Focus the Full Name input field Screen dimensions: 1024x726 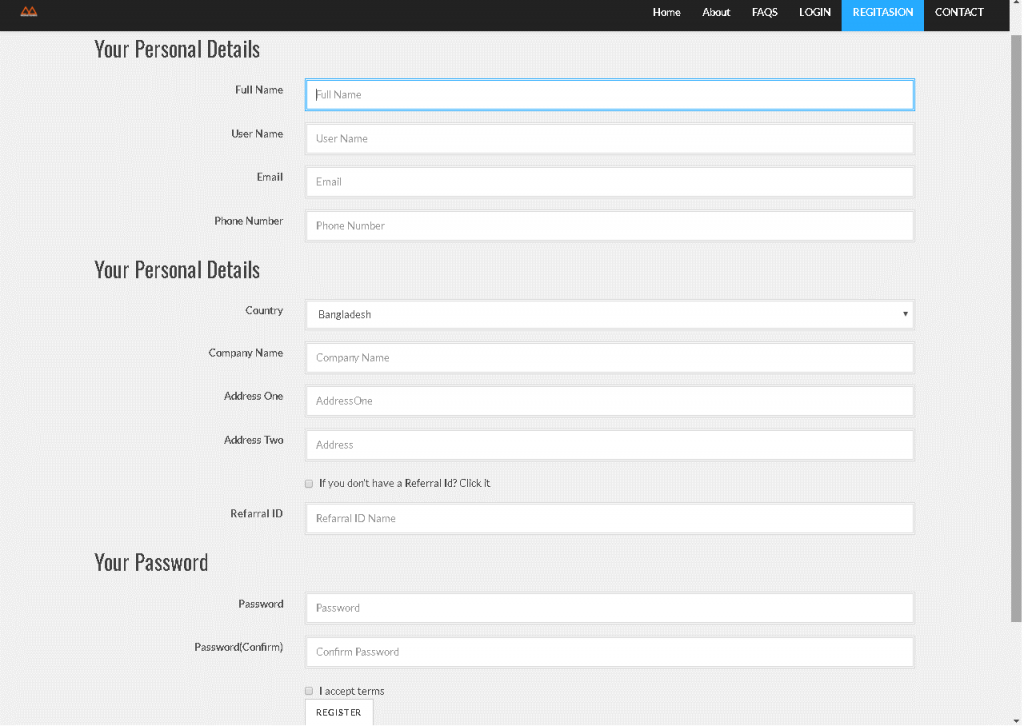(x=609, y=95)
